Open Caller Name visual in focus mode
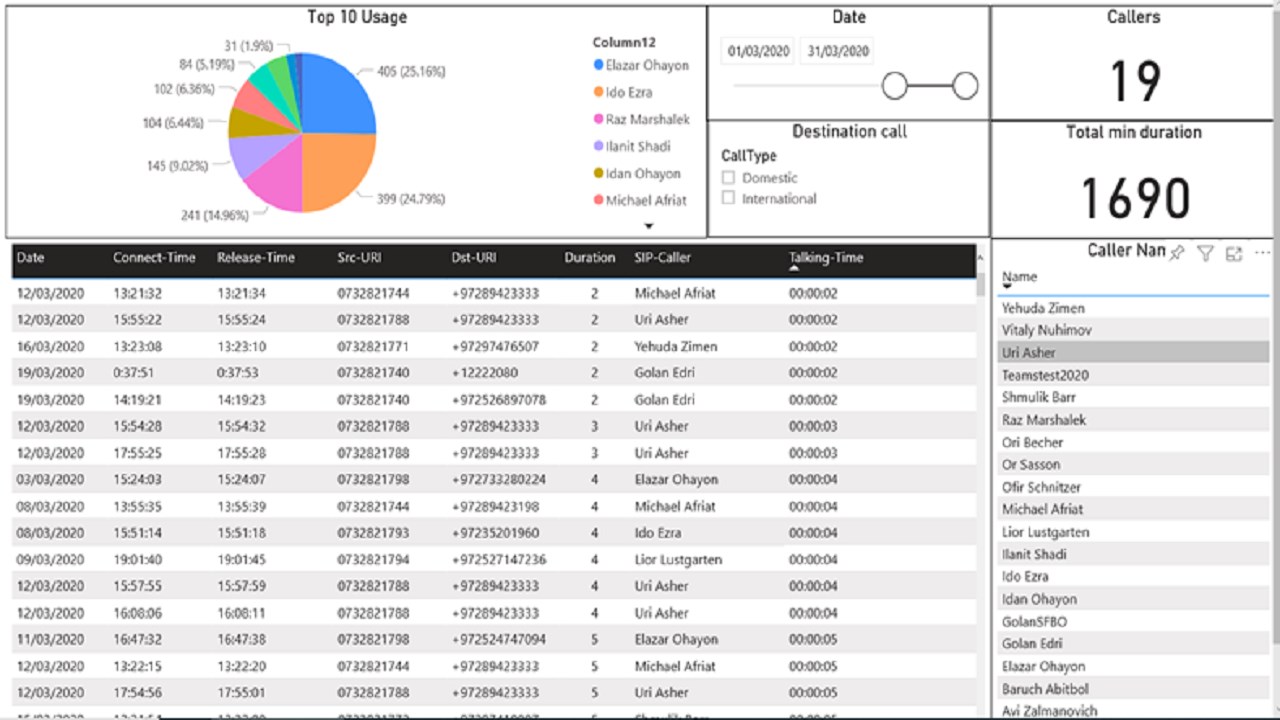Screen dimensions: 1280x720 pos(1234,254)
